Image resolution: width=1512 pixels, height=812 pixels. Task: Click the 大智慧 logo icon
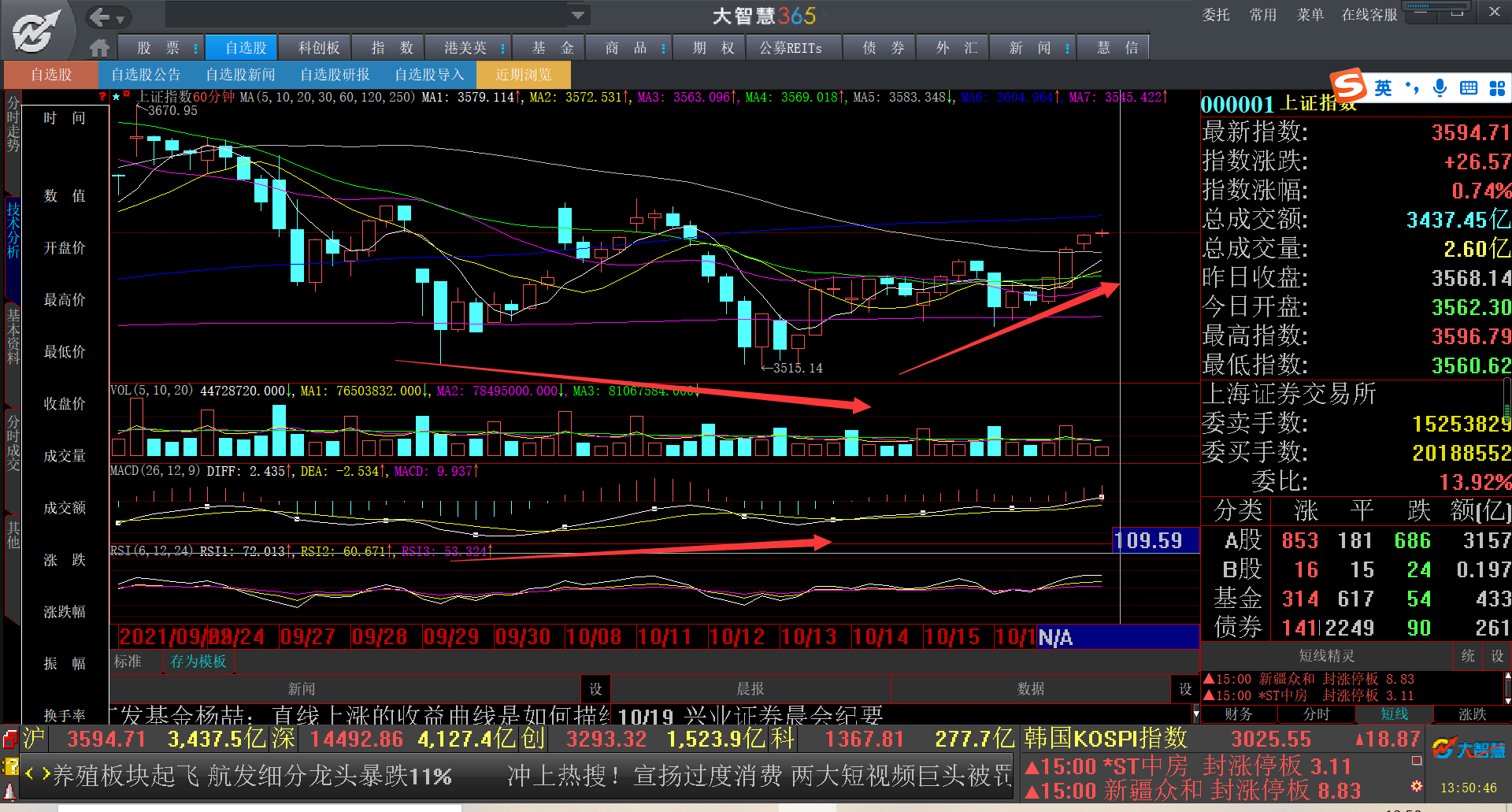coord(37,30)
